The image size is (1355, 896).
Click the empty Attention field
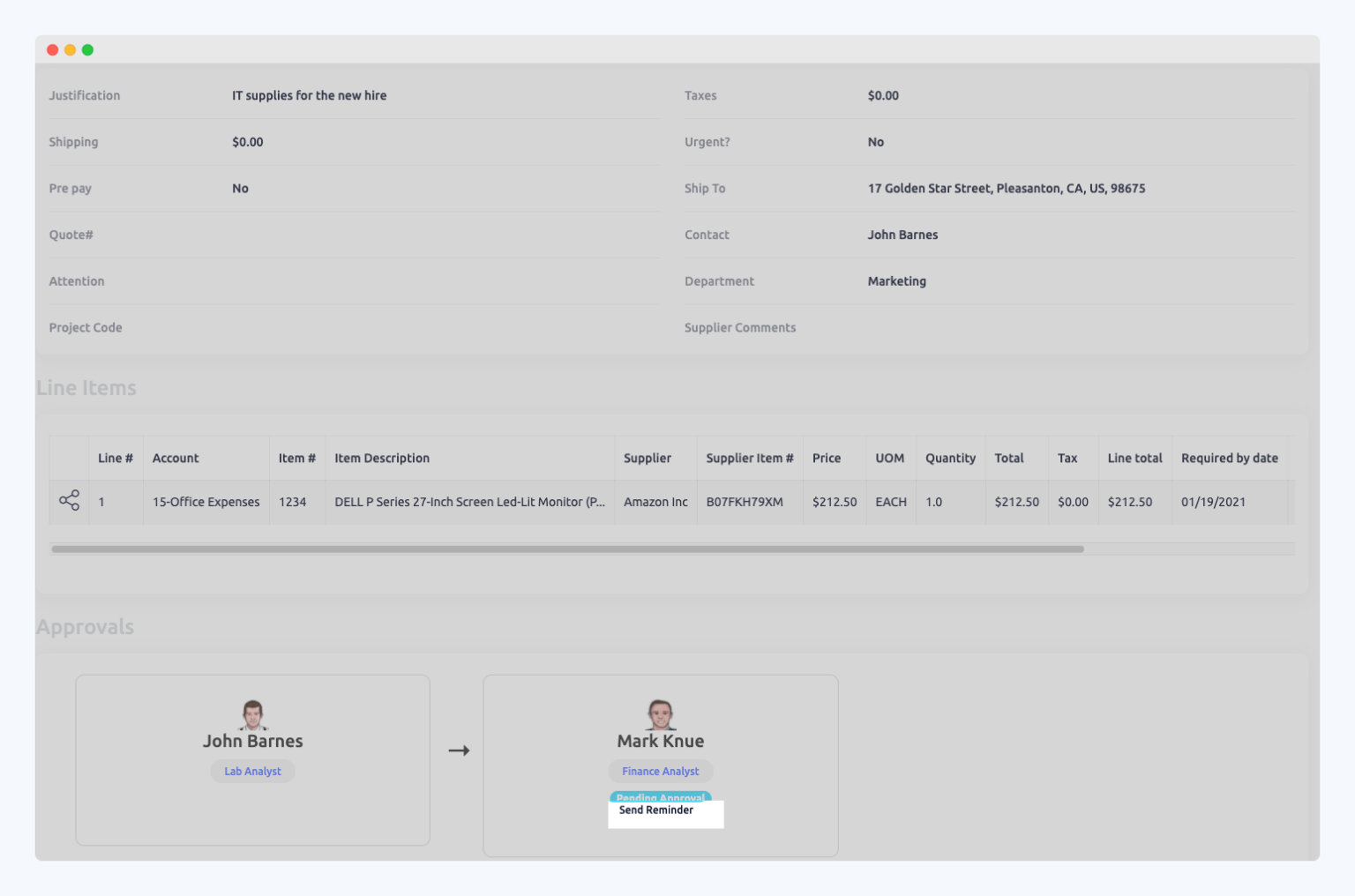(x=353, y=280)
